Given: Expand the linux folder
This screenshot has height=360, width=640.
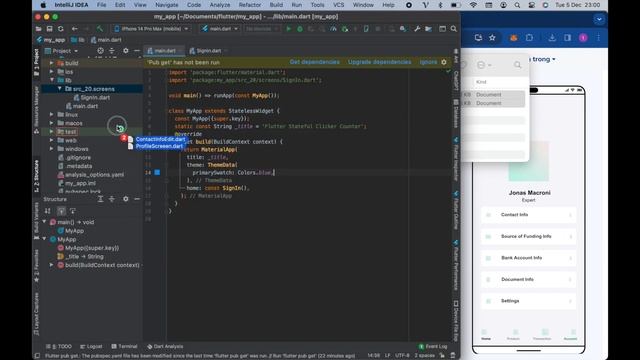Looking at the screenshot, I should click(51, 114).
